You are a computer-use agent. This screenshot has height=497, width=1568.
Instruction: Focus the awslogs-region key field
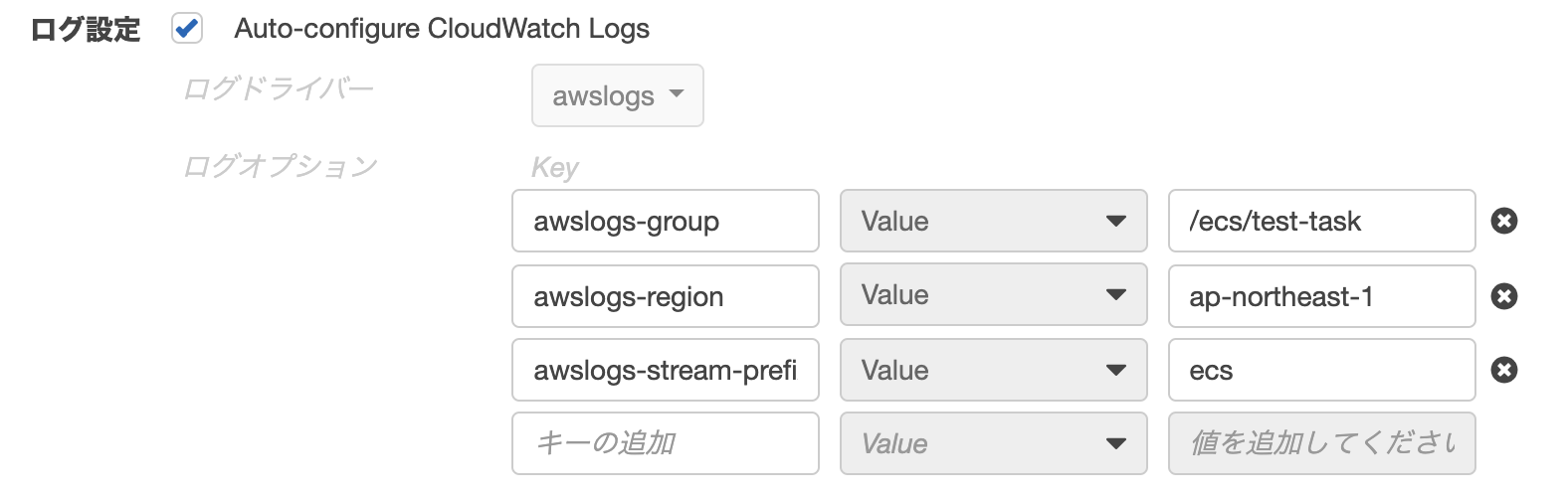pos(665,296)
